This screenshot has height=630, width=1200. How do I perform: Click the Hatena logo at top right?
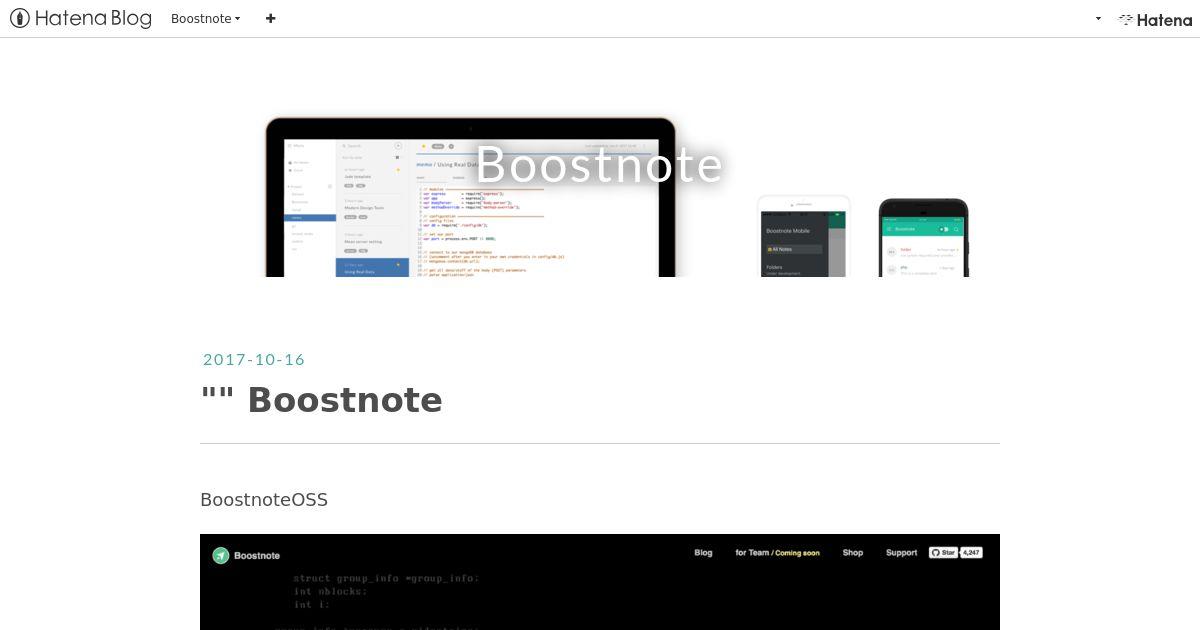click(1155, 19)
